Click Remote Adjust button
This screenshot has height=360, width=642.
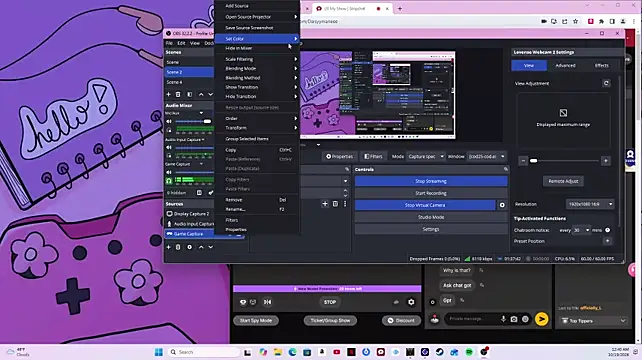563,181
